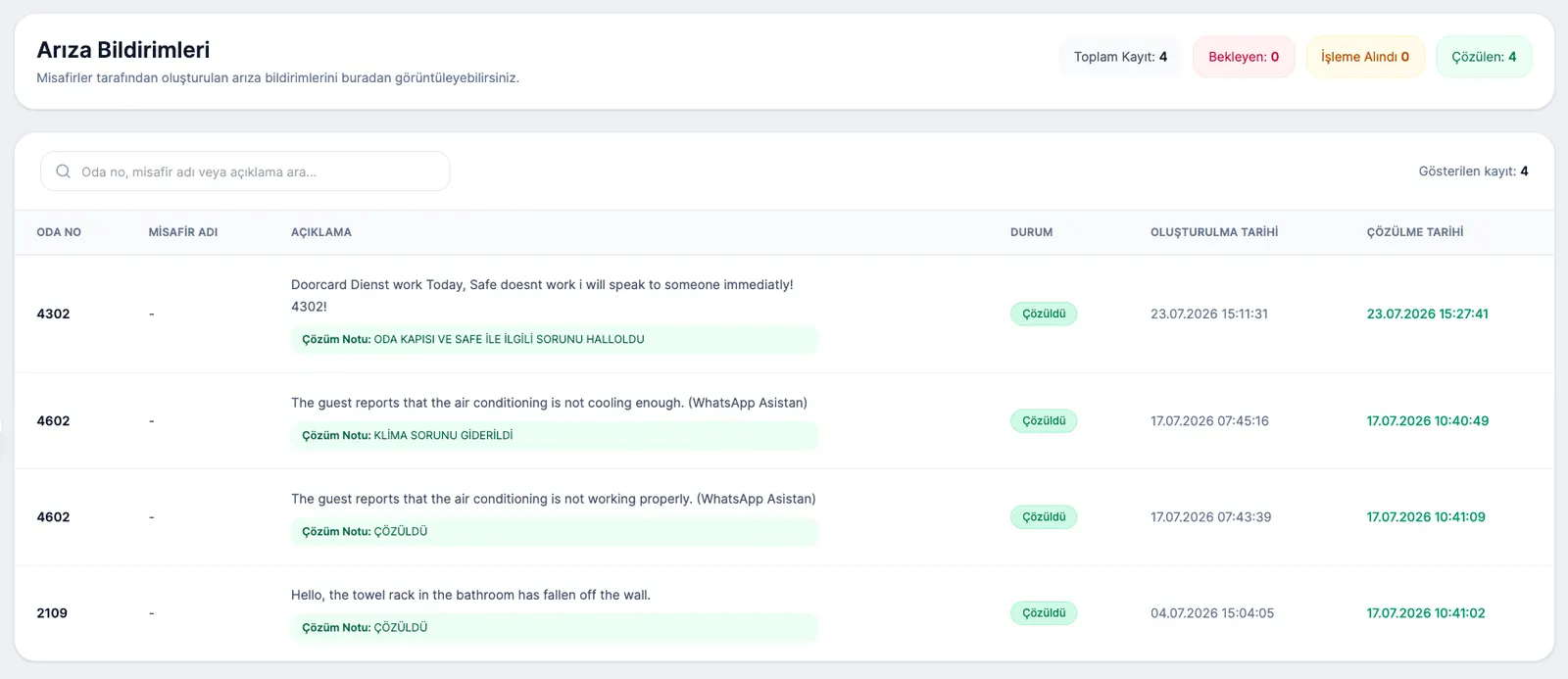Screen dimensions: 1568x679
Task: Select room 4602 in not cooling row
Action: coord(53,420)
